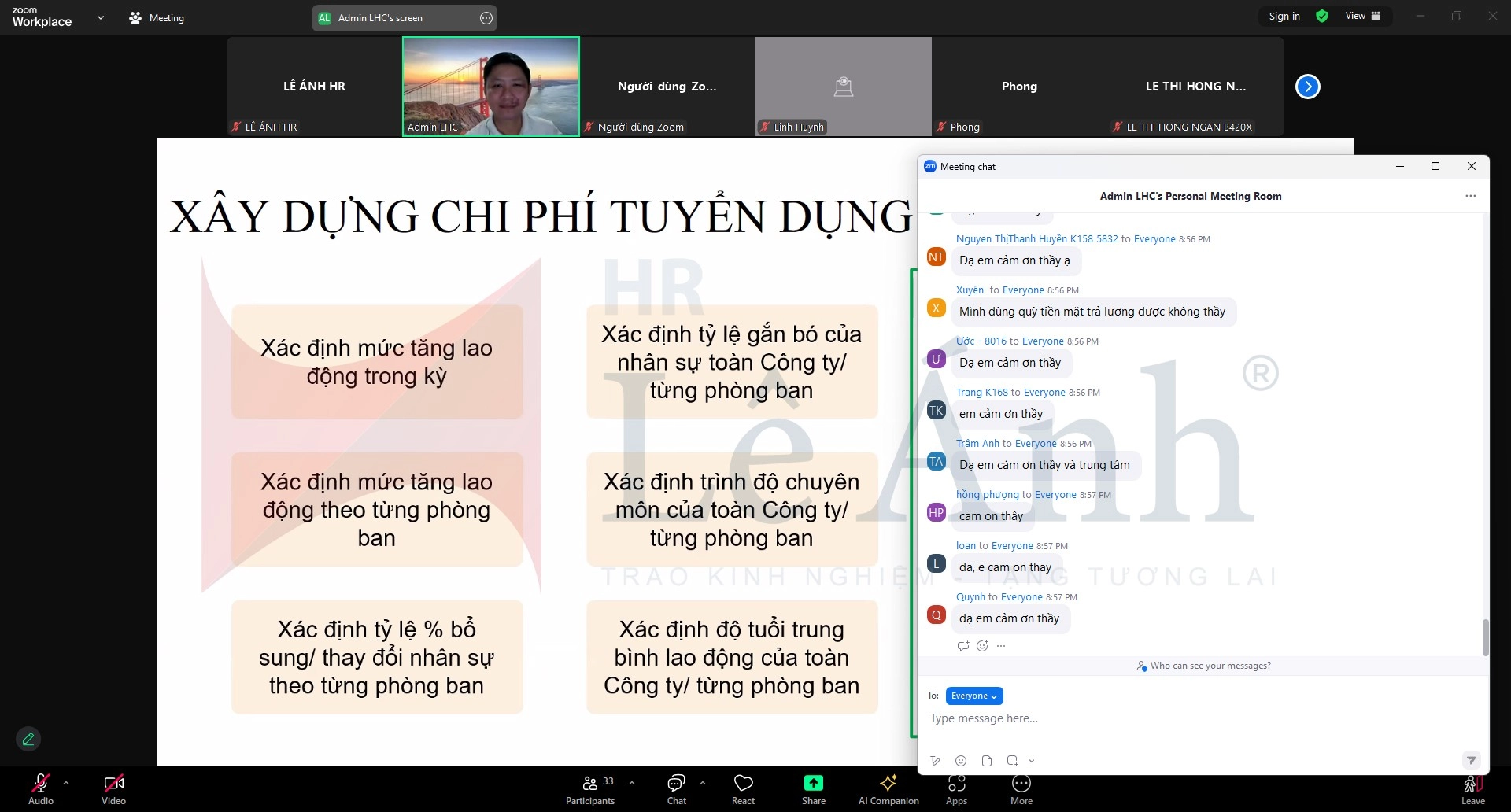The height and width of the screenshot is (812, 1511).
Task: Expand the audio settings arrow
Action: tap(66, 783)
